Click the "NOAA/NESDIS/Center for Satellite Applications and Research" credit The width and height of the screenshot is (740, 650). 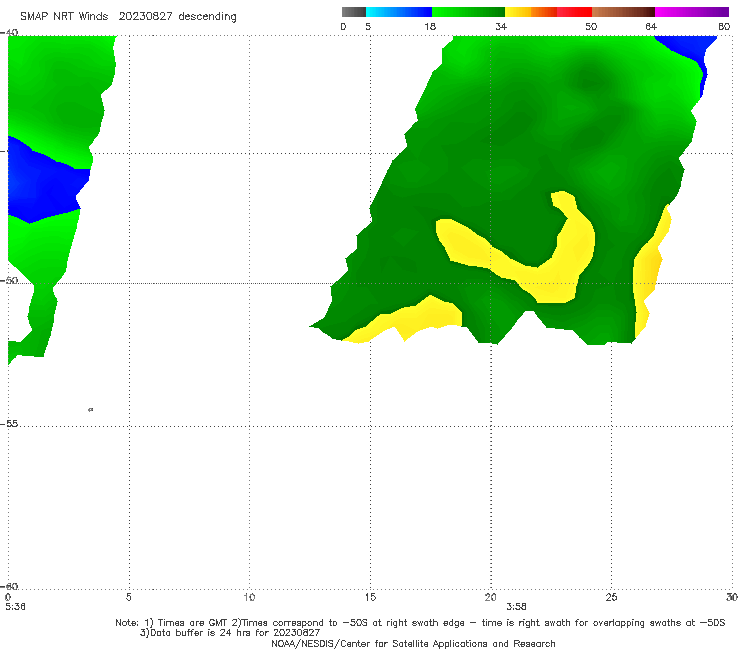pyautogui.click(x=413, y=643)
